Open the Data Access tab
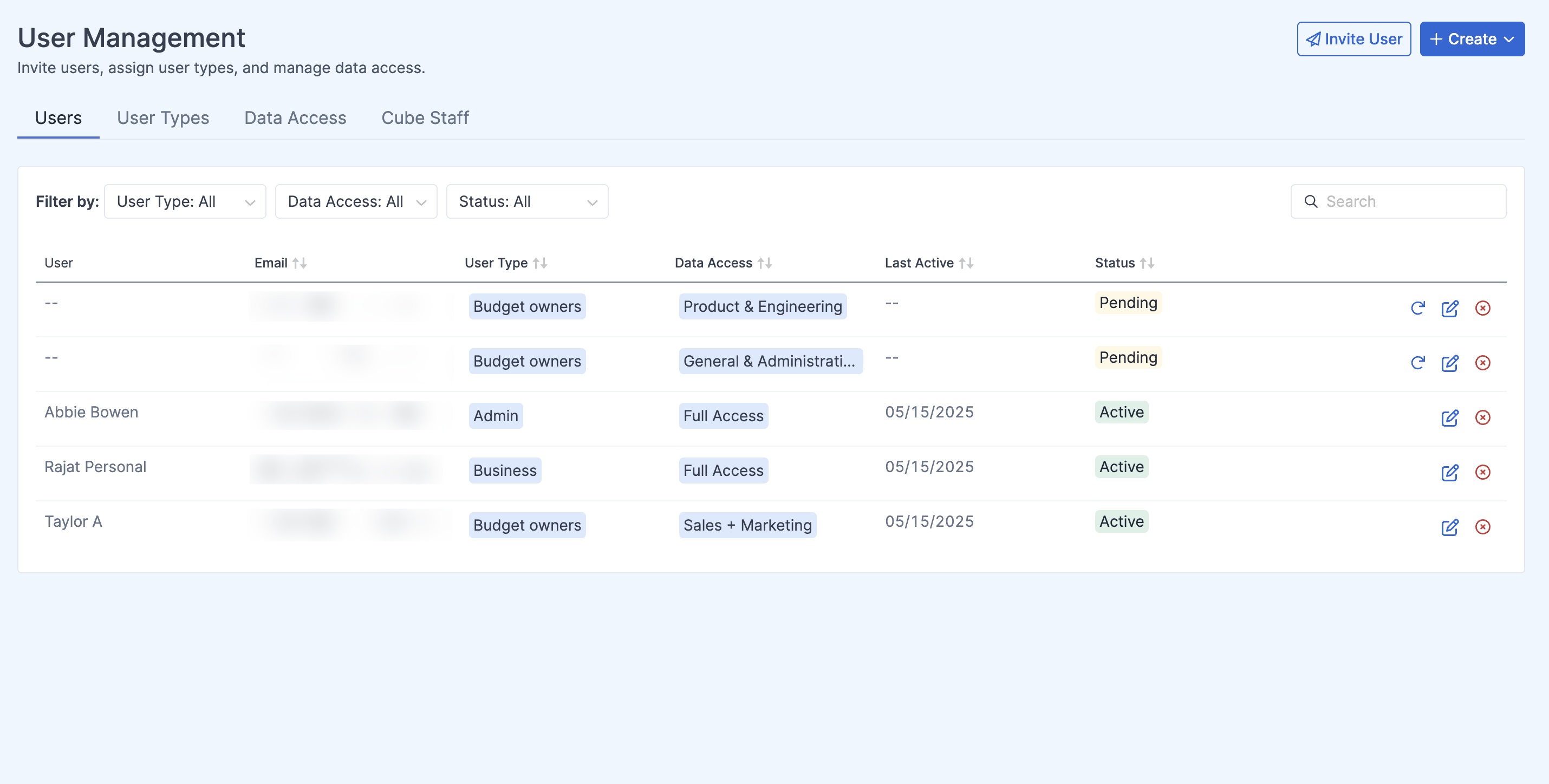Screen dimensions: 1549x784 pyautogui.click(x=295, y=118)
